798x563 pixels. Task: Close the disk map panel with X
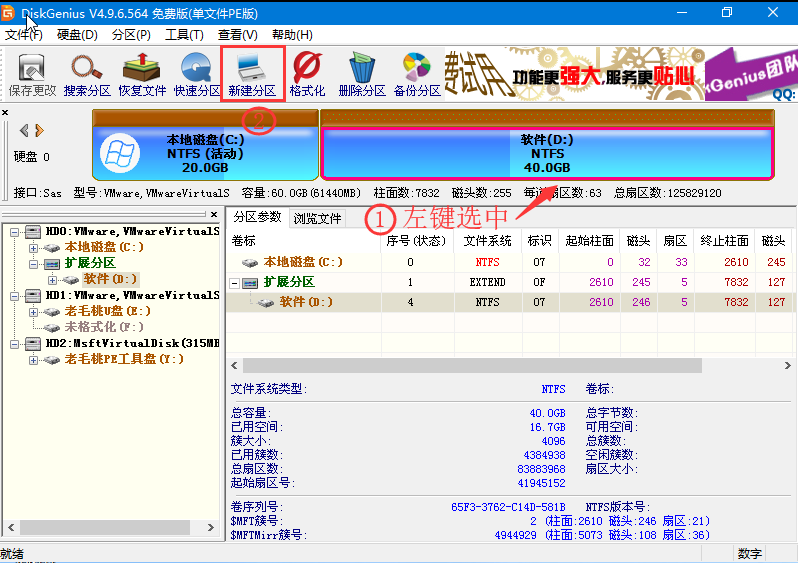click(x=5, y=112)
